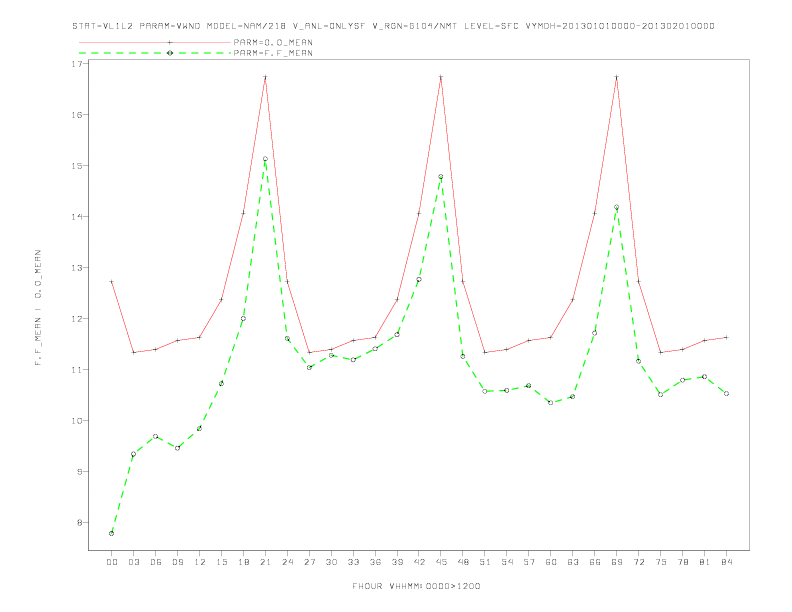This screenshot has width=792, height=612.
Task: Click the red peak data point at hour 21
Action: pos(265,77)
